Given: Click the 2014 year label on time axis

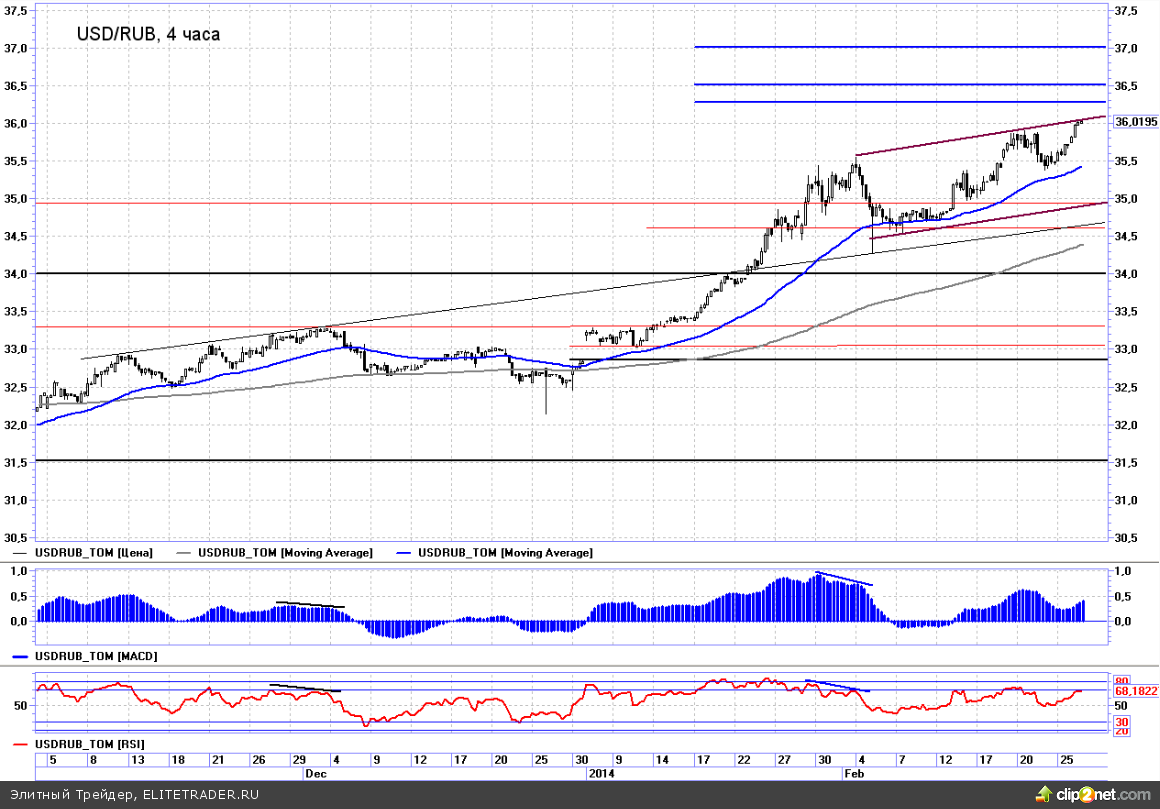Looking at the screenshot, I should pos(601,774).
